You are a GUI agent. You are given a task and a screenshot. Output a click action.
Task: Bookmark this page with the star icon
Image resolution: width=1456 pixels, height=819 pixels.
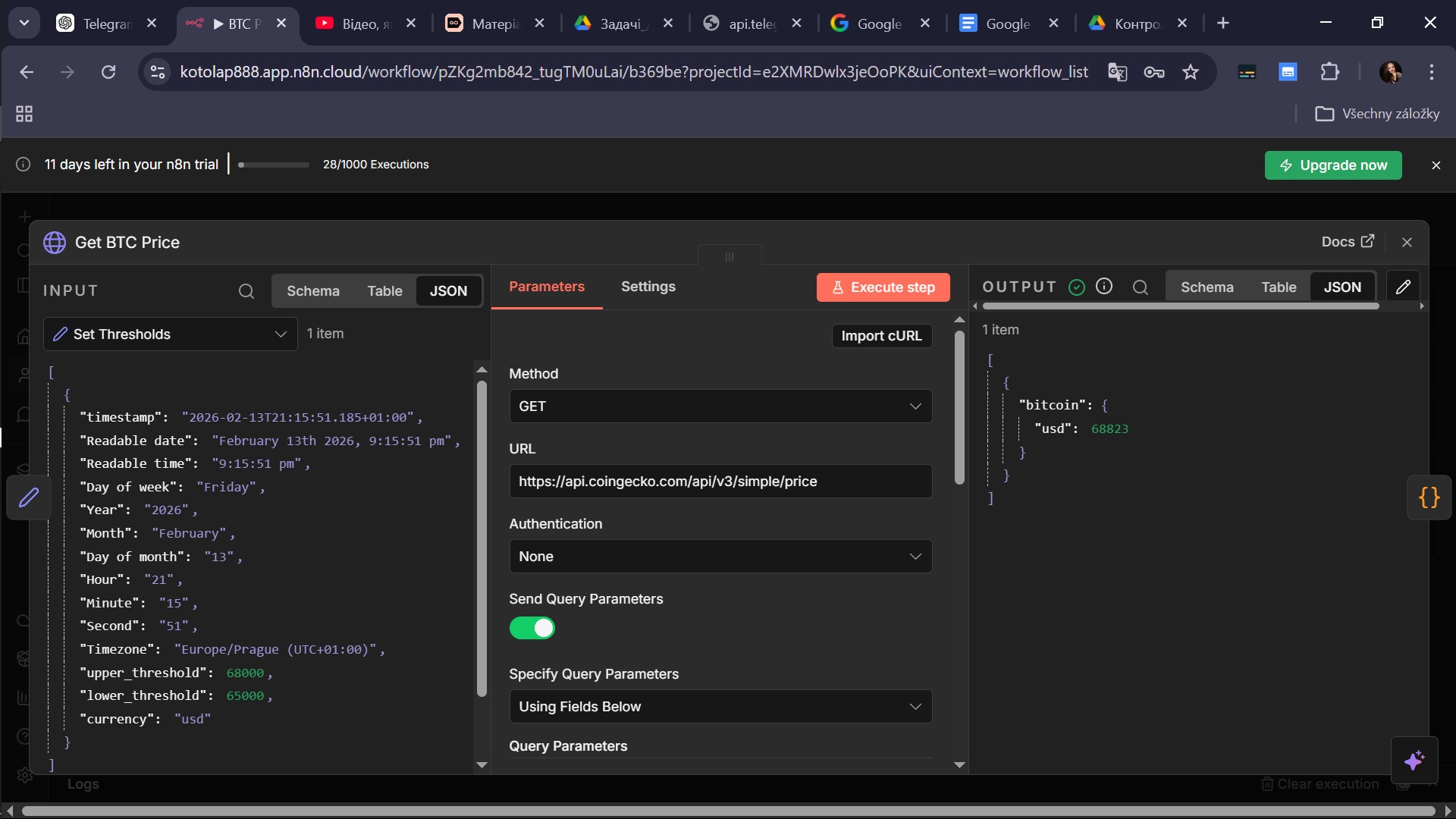pos(1191,72)
